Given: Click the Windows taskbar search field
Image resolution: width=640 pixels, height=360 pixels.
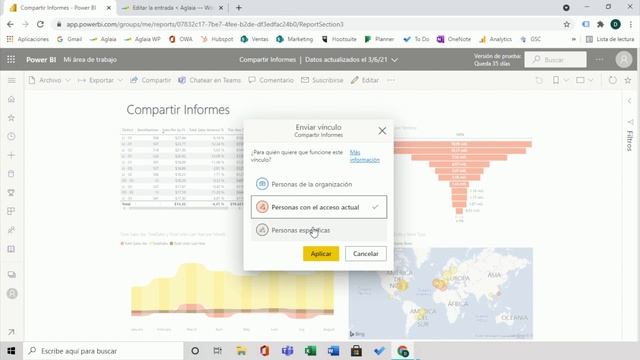Looking at the screenshot, I should click(x=103, y=351).
